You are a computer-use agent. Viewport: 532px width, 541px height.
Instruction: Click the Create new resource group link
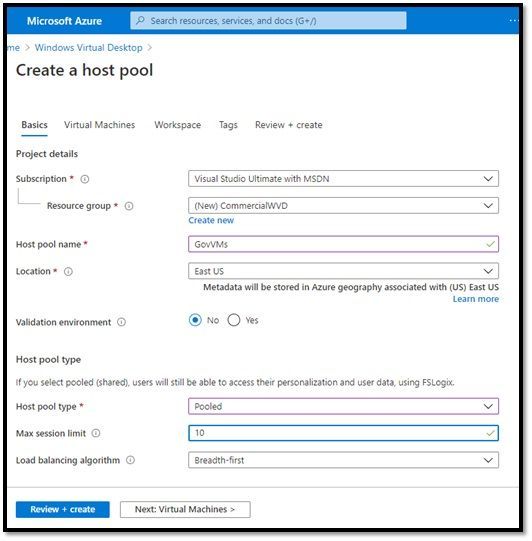[211, 220]
